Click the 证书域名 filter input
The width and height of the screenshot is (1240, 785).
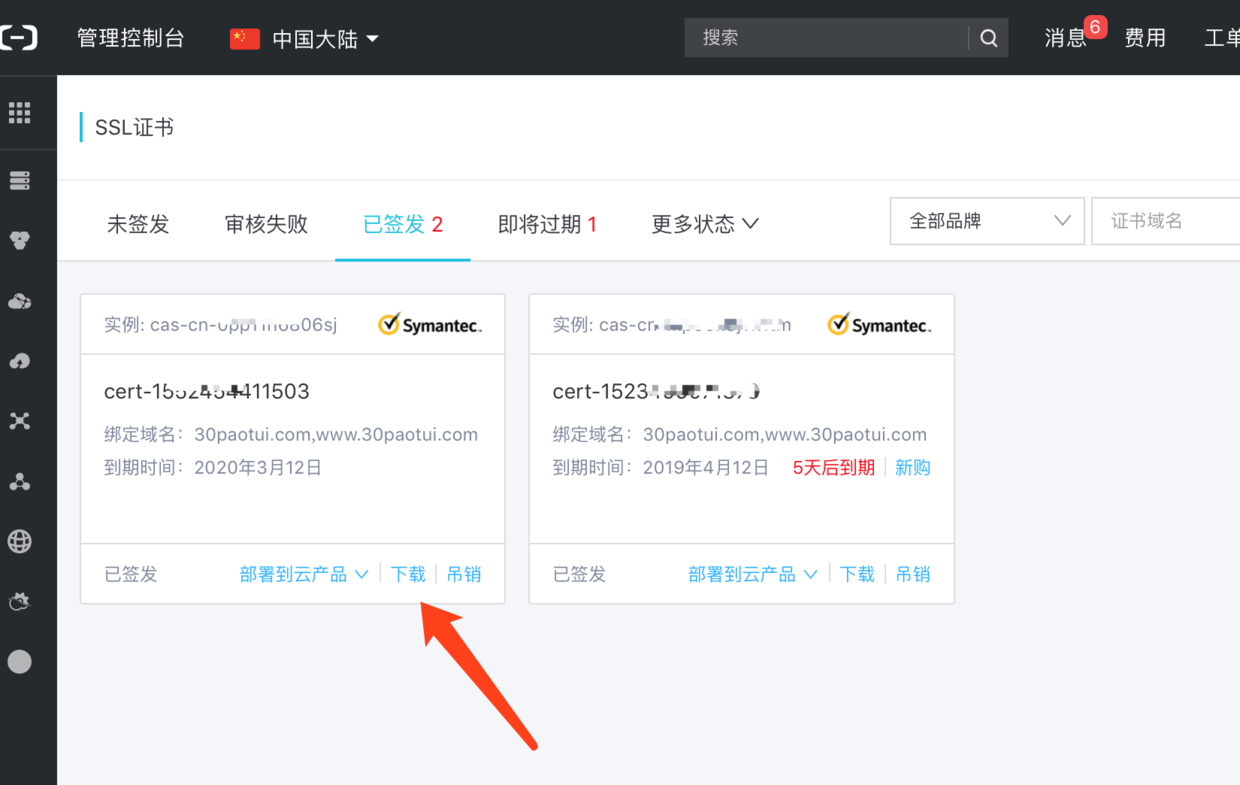pos(1166,221)
